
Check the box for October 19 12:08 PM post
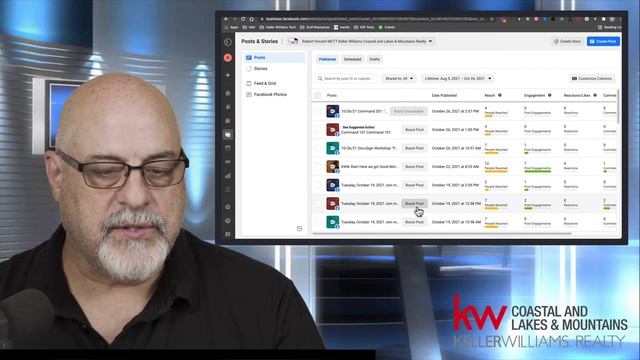point(318,203)
